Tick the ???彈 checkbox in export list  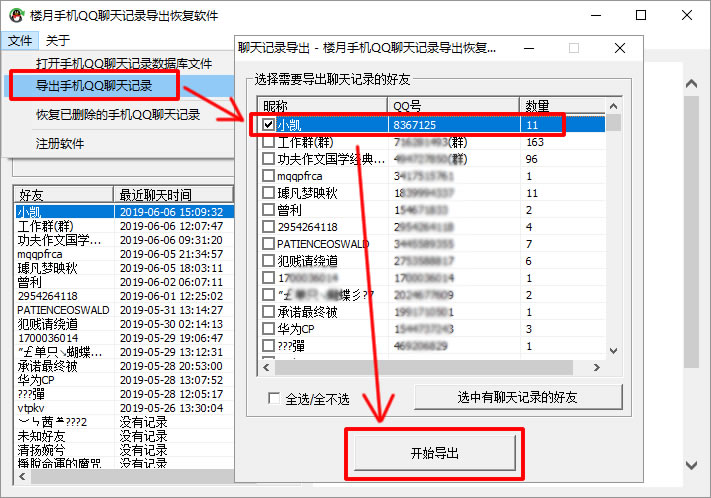268,346
